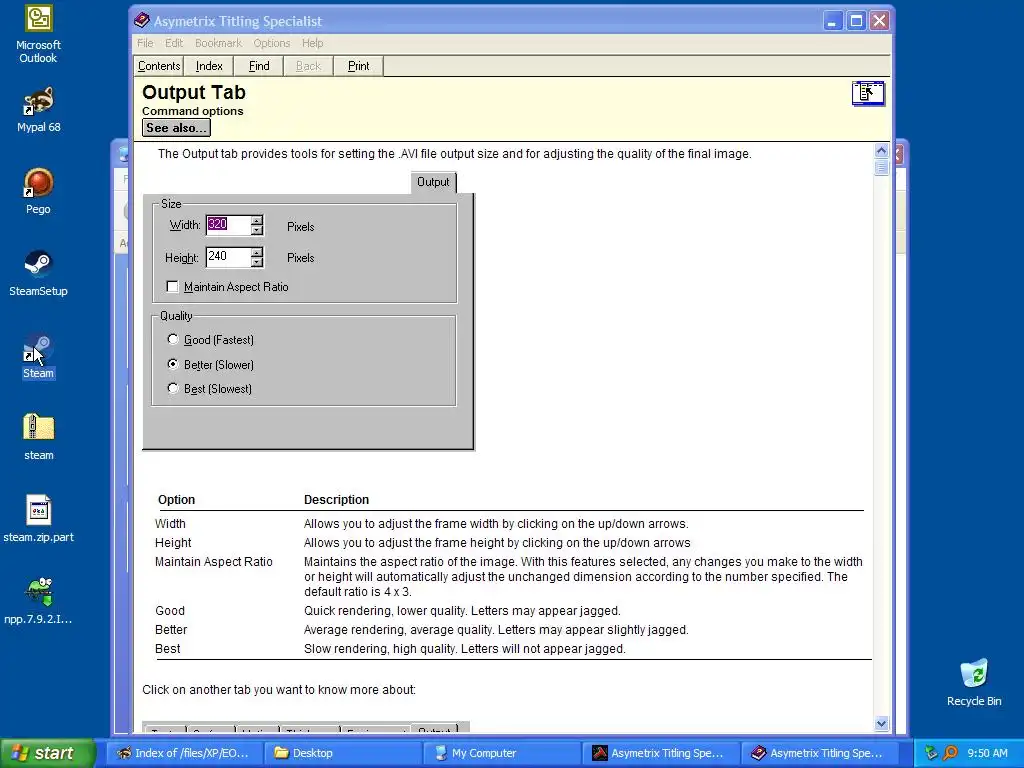Screen dimensions: 1024x768
Task: Click the Width down arrow spinner
Action: [x=257, y=230]
